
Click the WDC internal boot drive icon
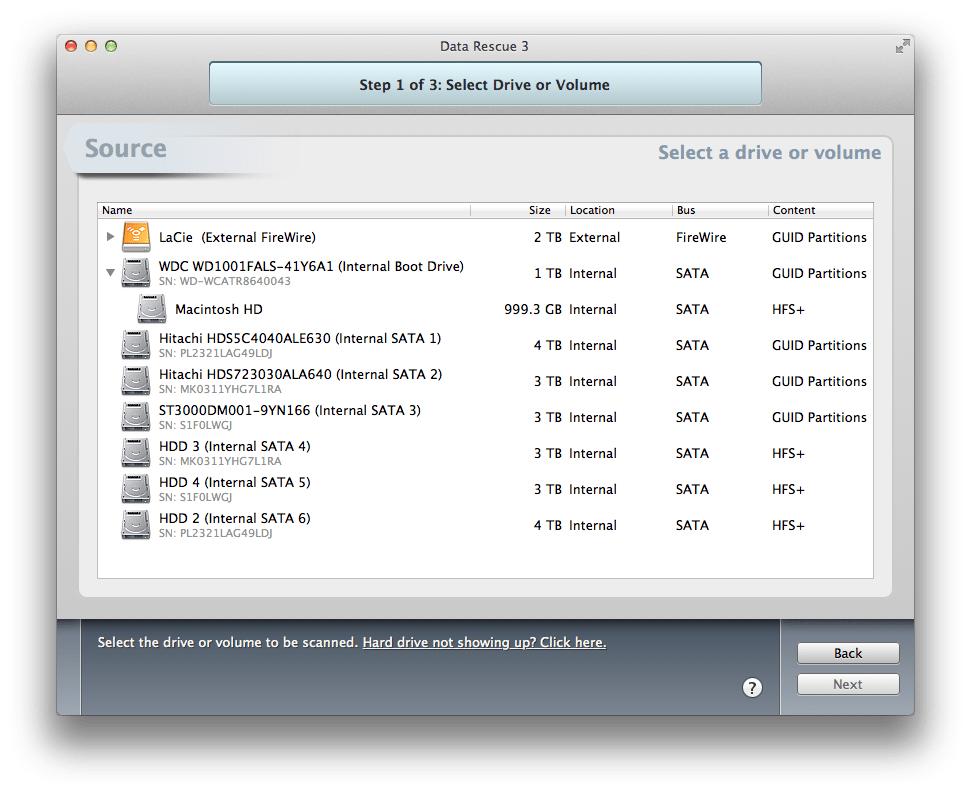coord(135,272)
